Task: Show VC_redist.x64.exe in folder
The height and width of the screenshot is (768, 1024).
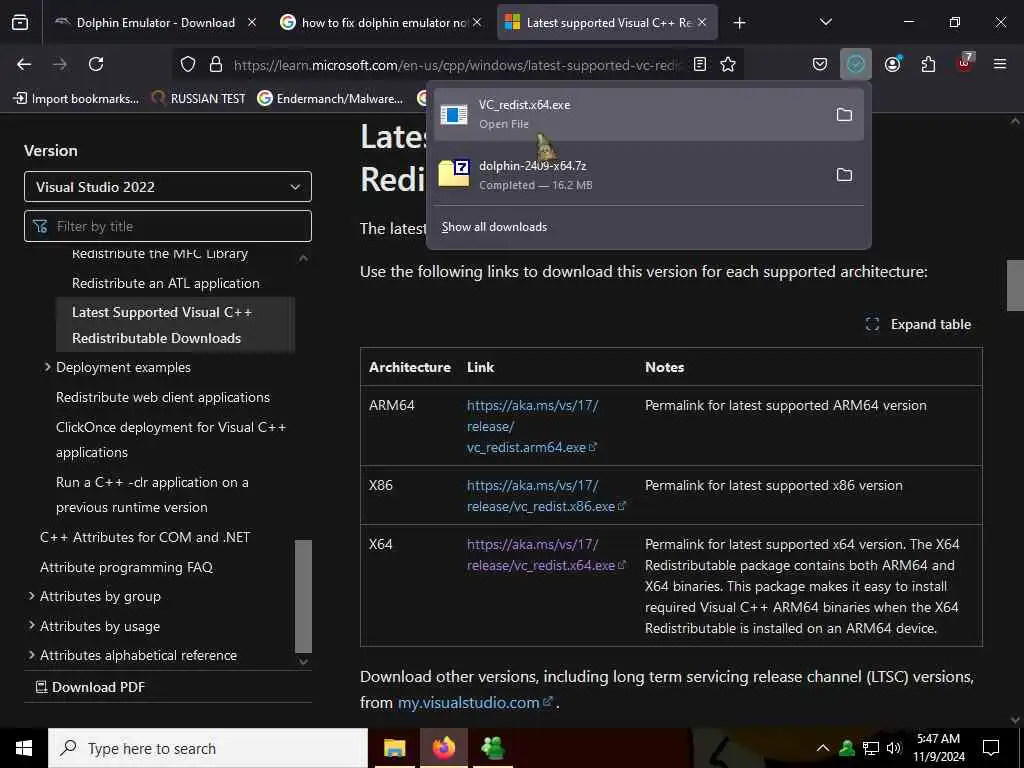Action: point(844,115)
